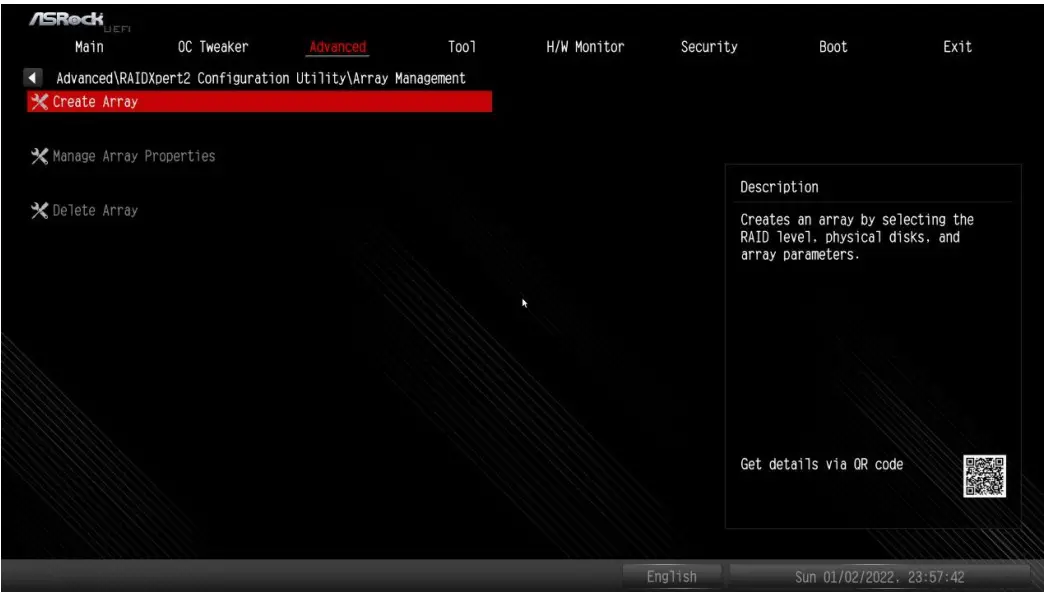Open the Exit tab
1048x594 pixels.
pos(957,46)
